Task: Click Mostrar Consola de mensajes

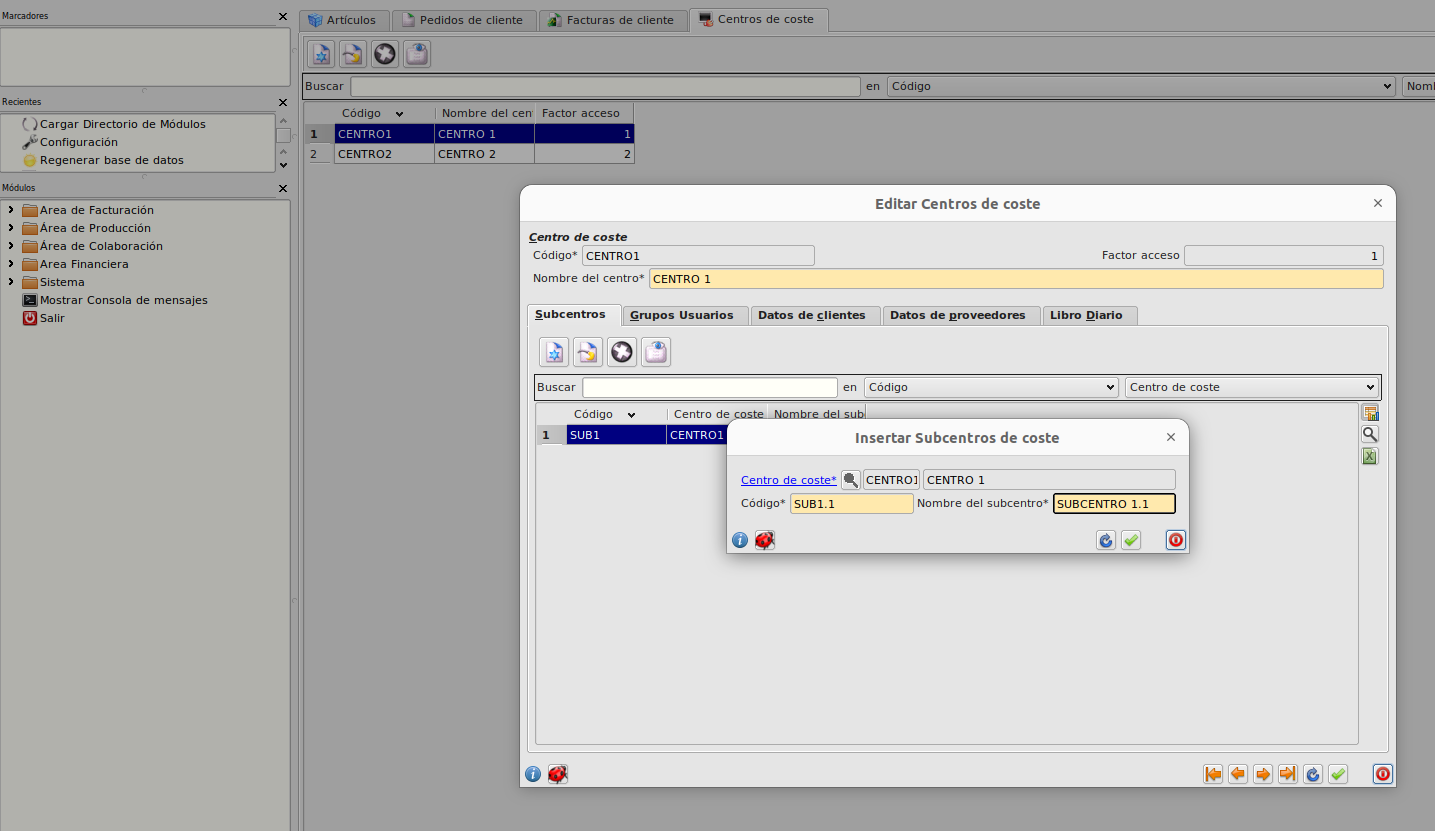Action: pos(124,300)
